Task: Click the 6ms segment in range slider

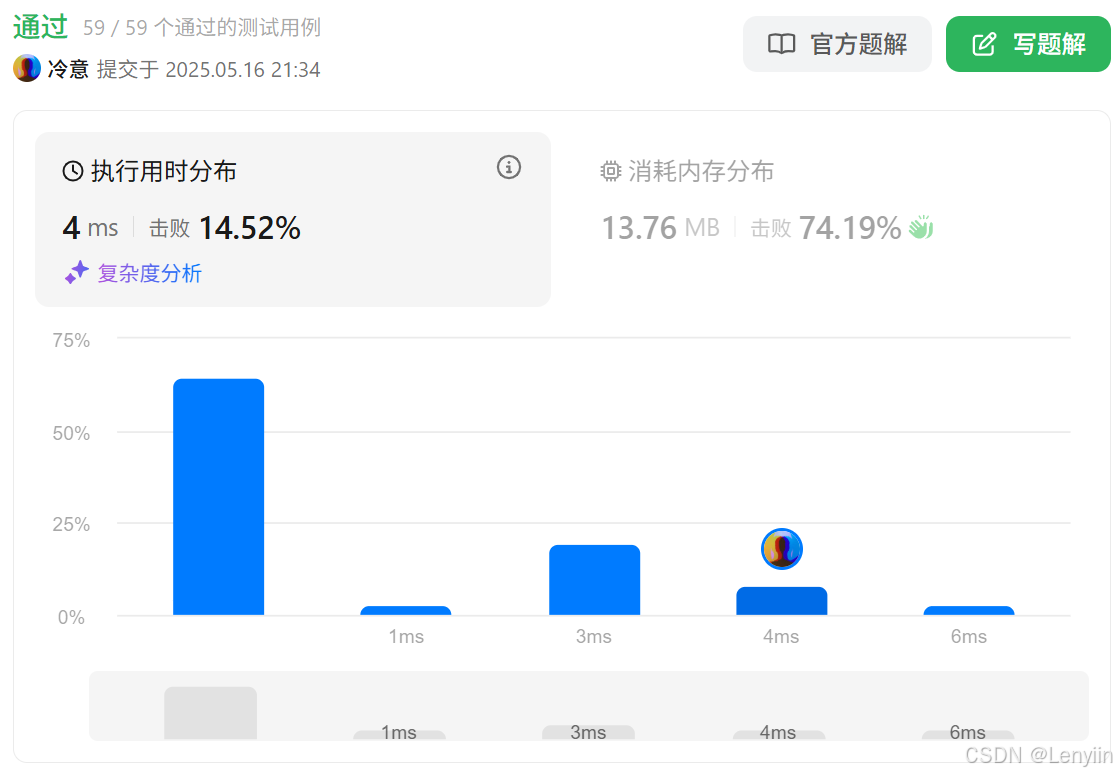Action: point(968,734)
